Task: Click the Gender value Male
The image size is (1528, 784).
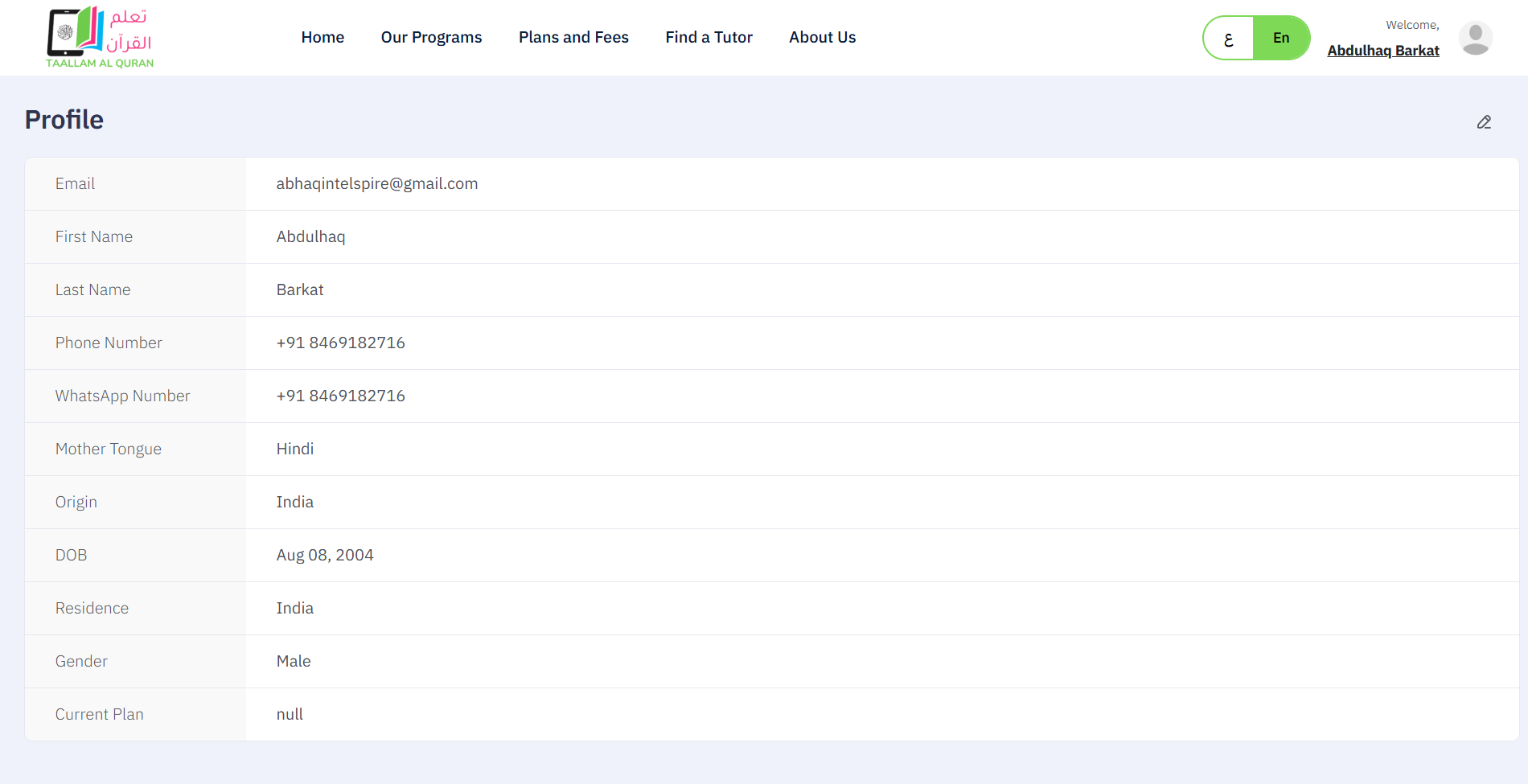Action: point(293,661)
